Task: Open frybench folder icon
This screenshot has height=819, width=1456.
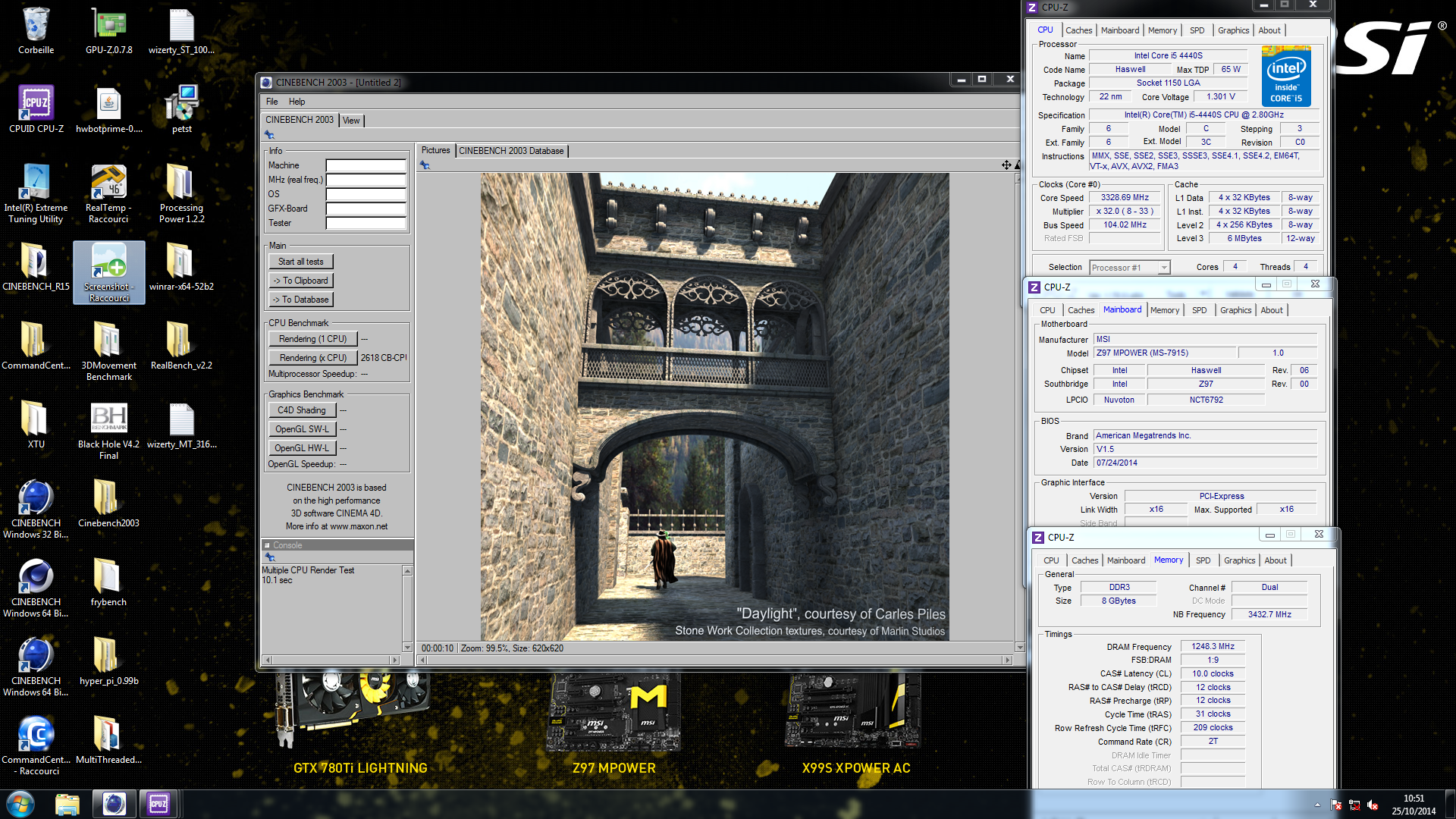Action: (108, 582)
